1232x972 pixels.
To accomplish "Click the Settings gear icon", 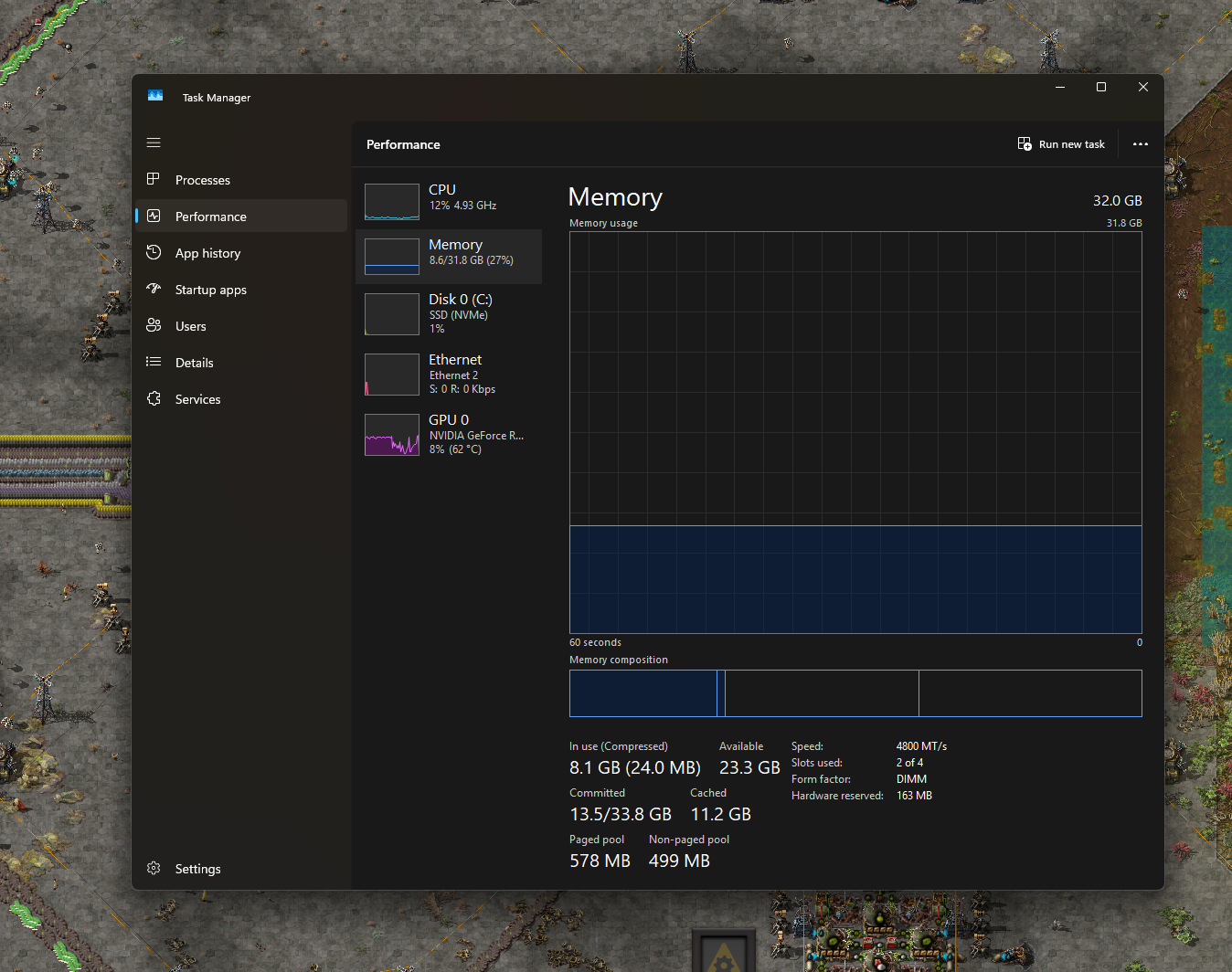I will pyautogui.click(x=154, y=868).
